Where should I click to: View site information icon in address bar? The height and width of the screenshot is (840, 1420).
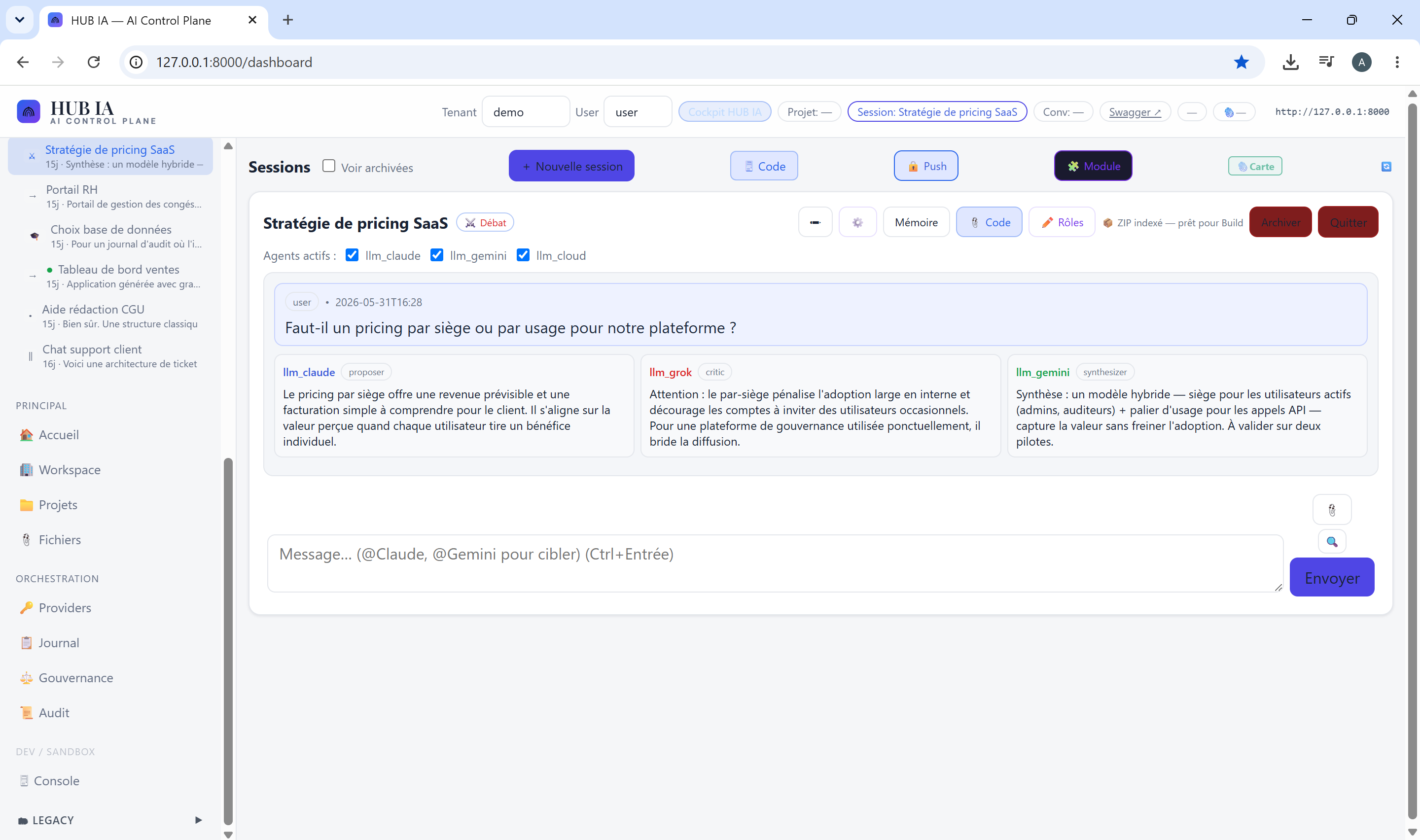coord(136,62)
